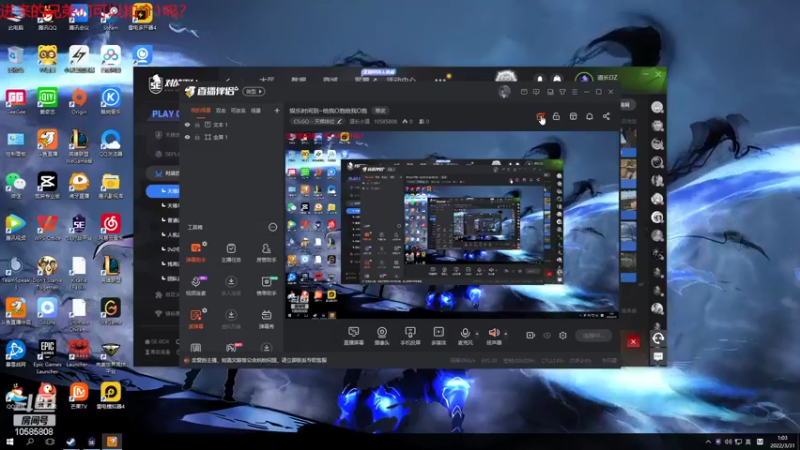Edit the CSGO category selector
This screenshot has width=800, height=450.
317,121
